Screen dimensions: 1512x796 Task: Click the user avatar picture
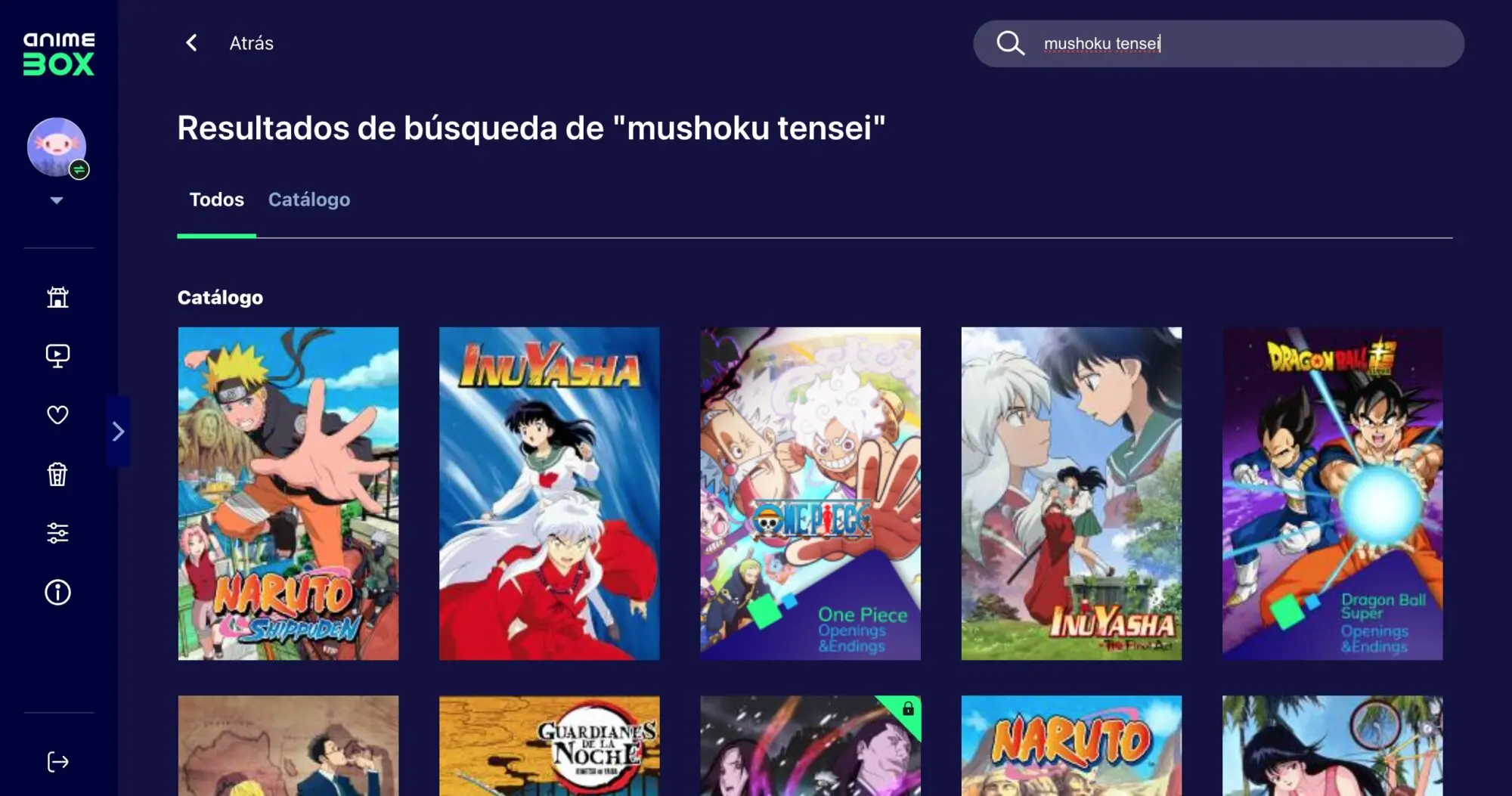57,147
